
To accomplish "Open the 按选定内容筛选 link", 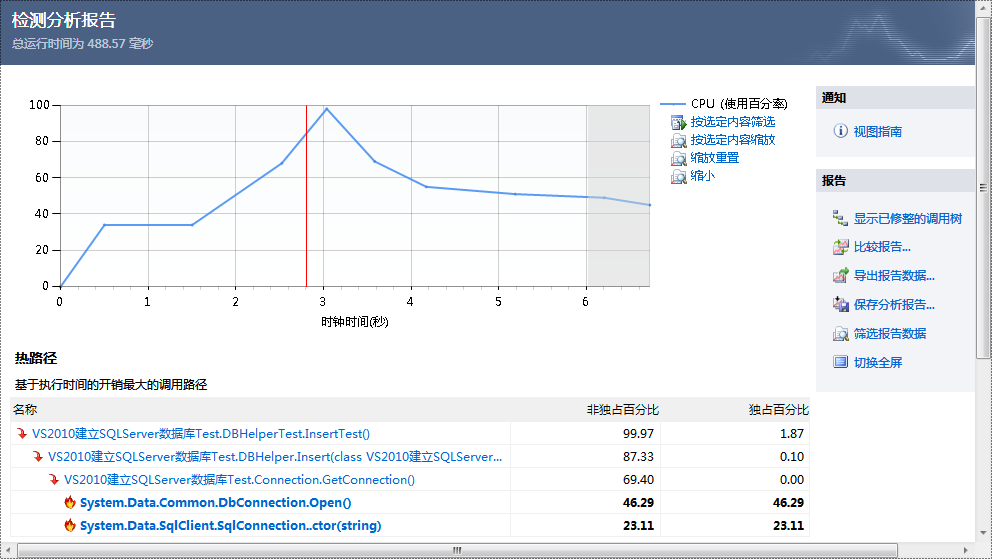I will click(x=733, y=121).
